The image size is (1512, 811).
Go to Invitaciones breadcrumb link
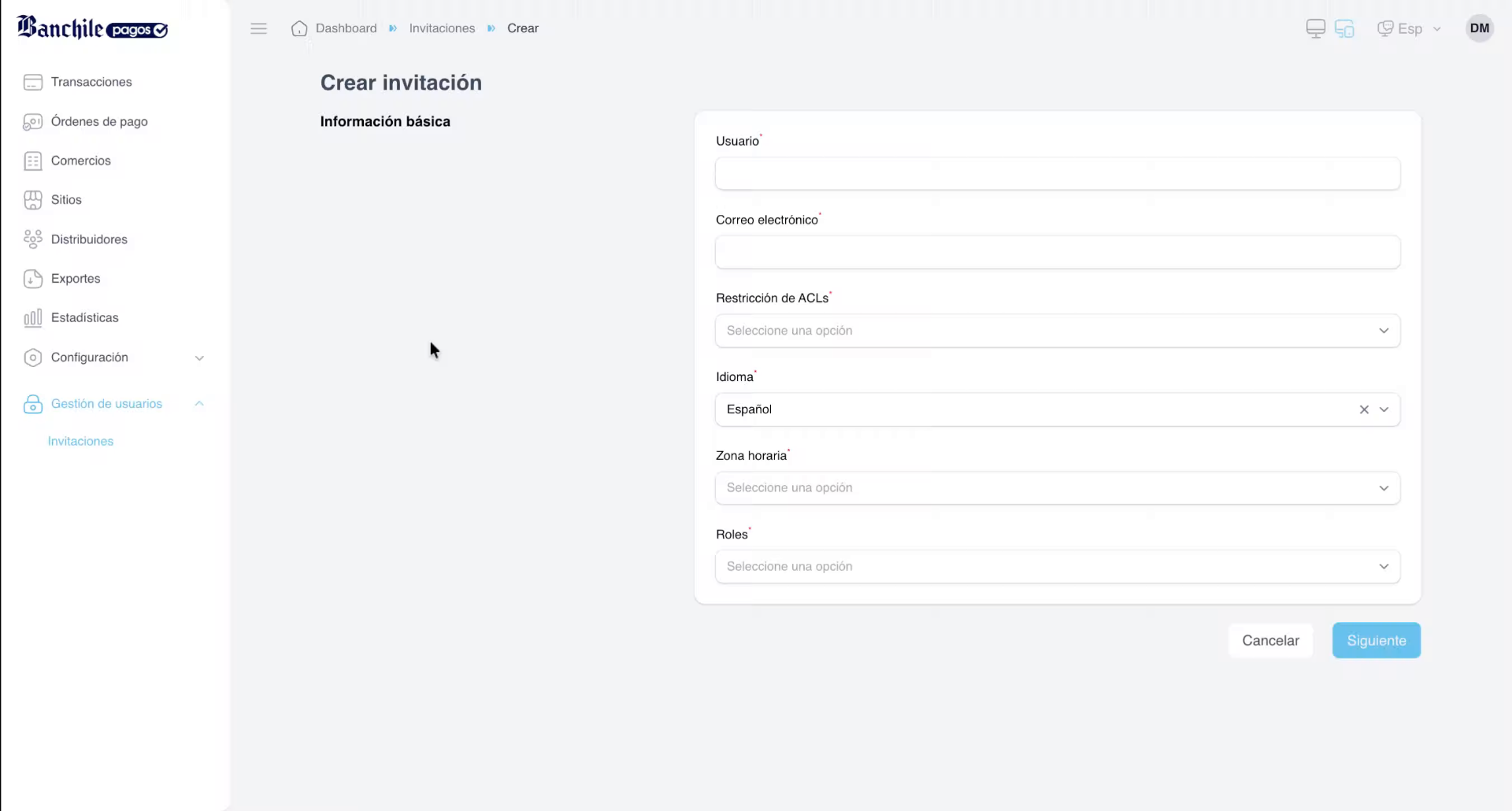442,28
